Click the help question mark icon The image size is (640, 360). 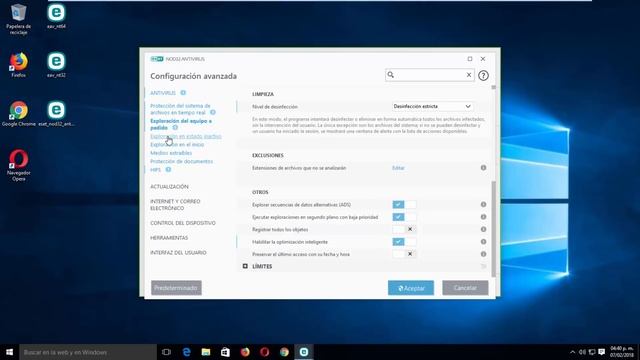[x=483, y=76]
